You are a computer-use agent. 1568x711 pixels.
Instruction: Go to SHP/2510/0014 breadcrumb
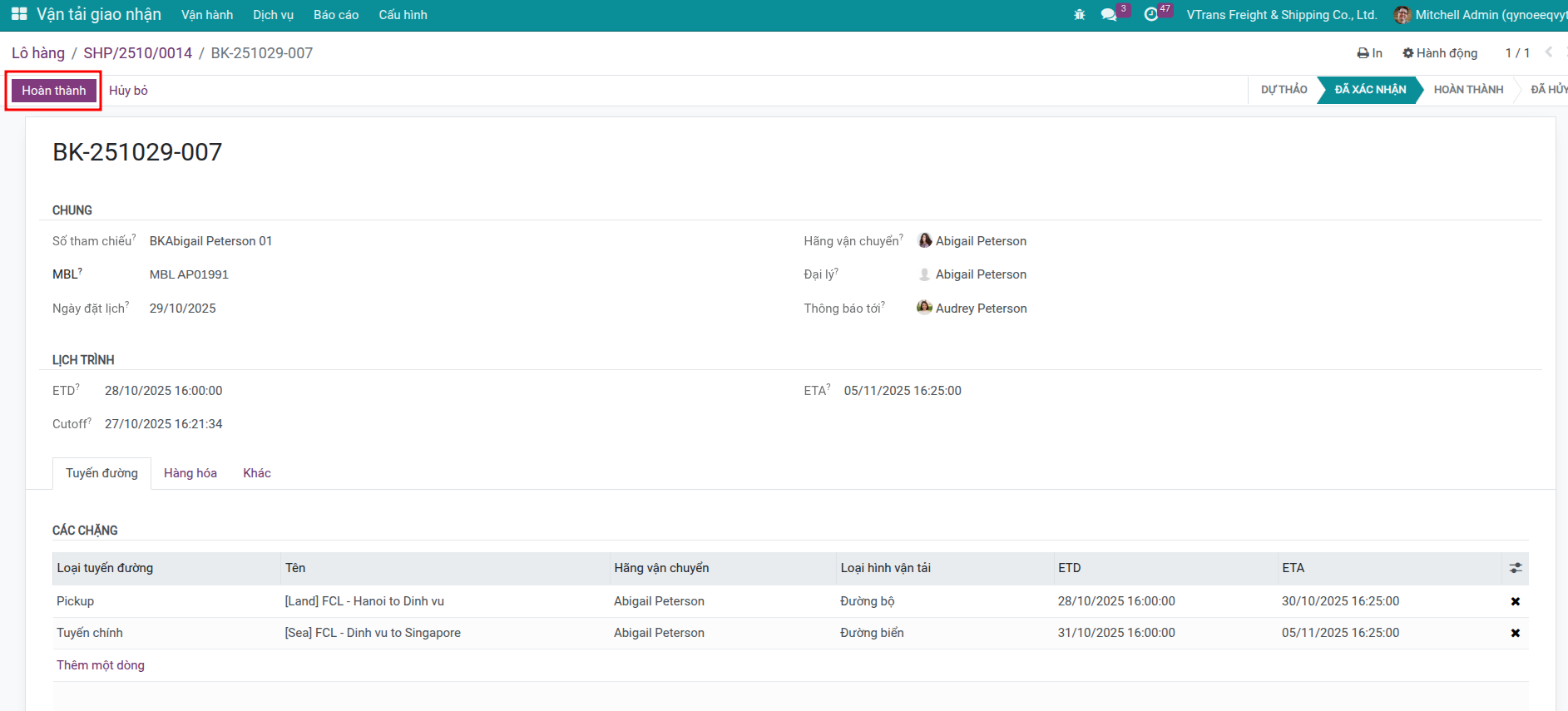[137, 53]
